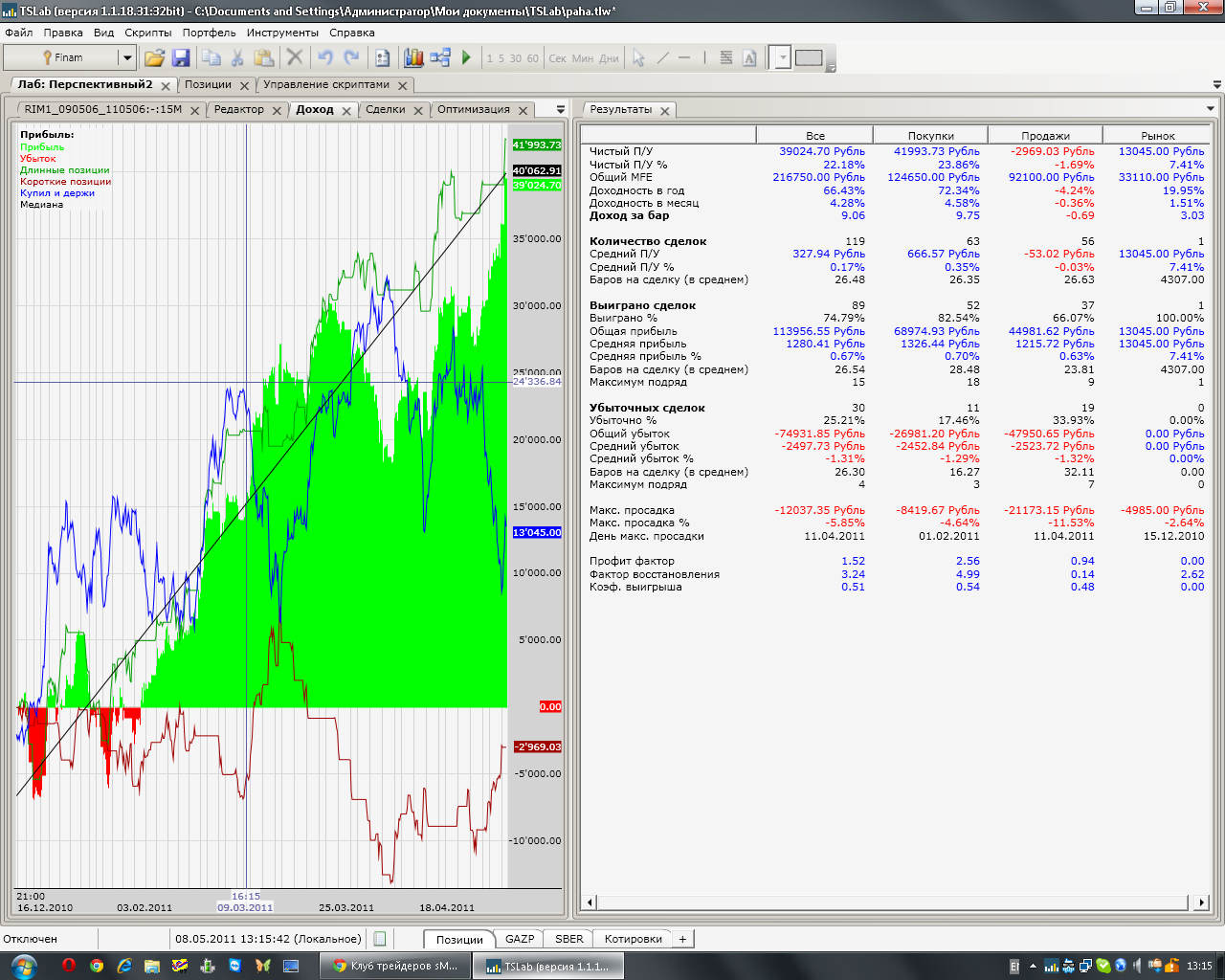Click the bar chart icon in the toolbar
The image size is (1225, 980).
[x=413, y=58]
